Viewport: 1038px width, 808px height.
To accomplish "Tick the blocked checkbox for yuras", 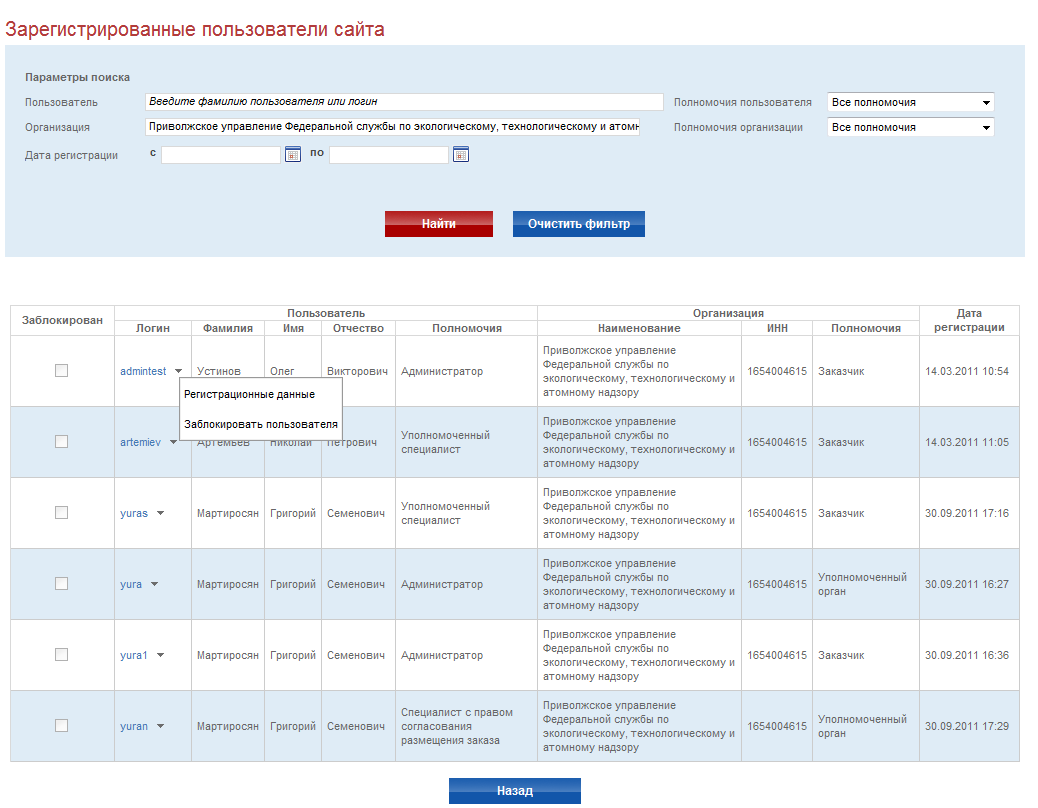I will (x=62, y=512).
